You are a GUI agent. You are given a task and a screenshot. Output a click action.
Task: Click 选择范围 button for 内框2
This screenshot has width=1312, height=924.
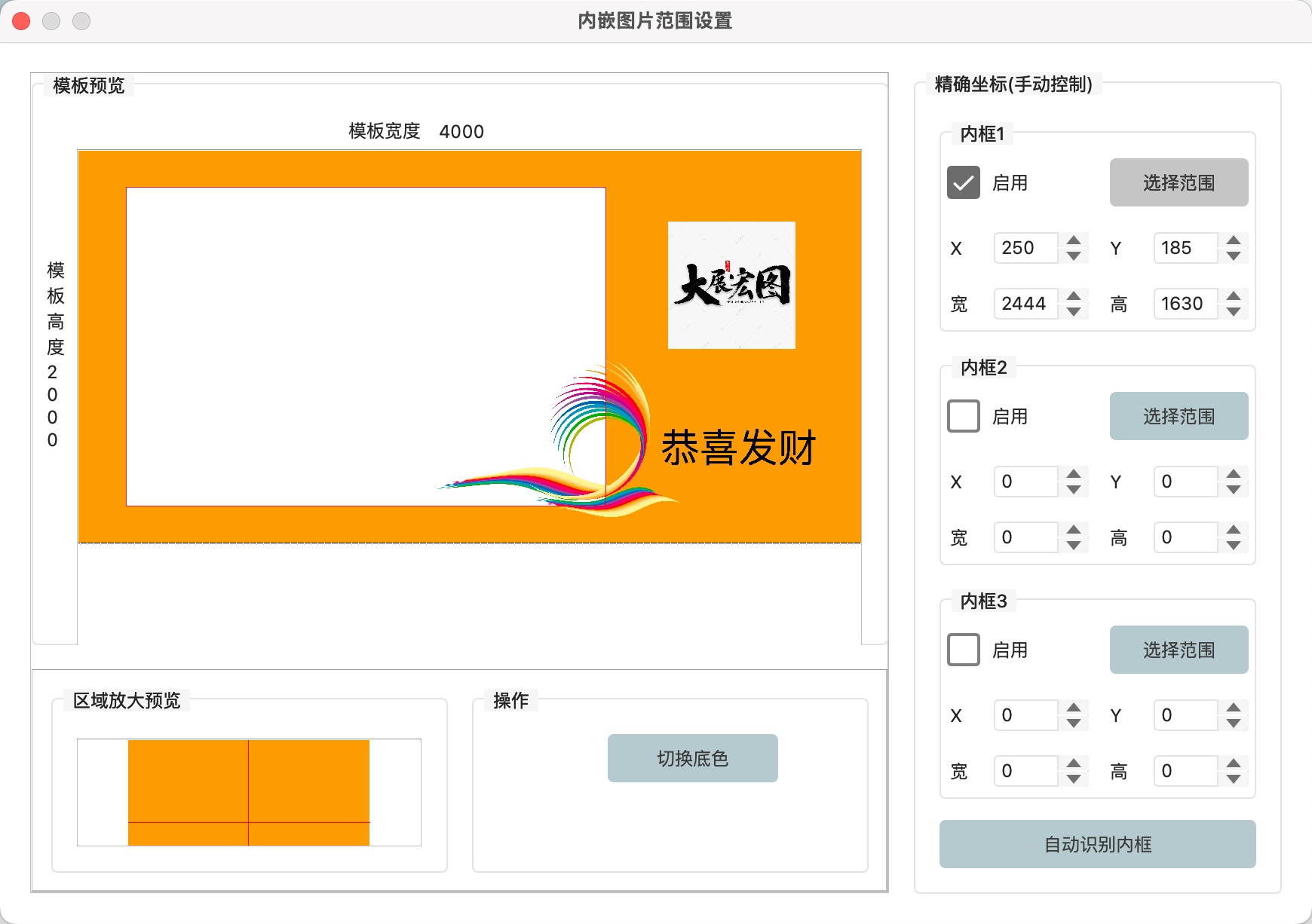(x=1178, y=417)
